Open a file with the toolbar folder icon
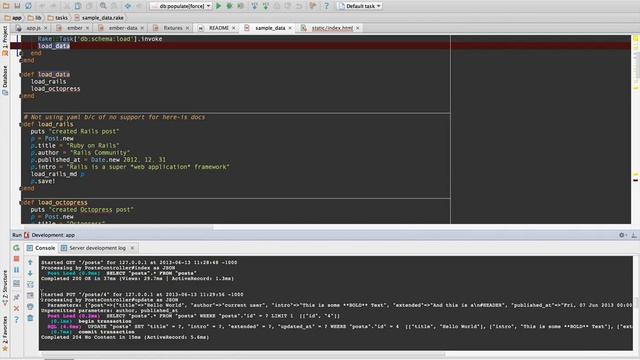 click(6, 6)
